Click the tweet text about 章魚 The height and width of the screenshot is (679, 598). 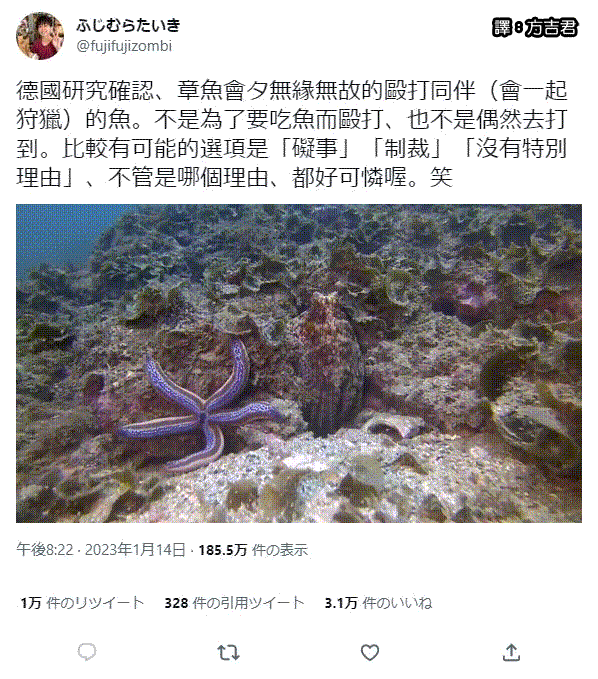pos(292,134)
